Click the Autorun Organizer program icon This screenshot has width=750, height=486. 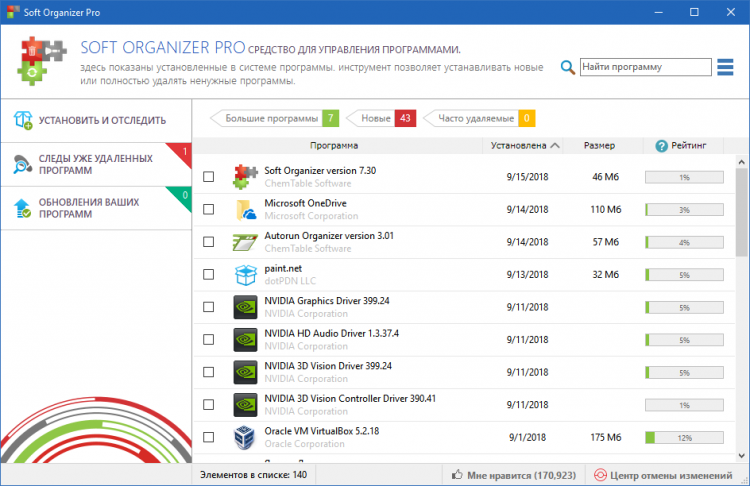coord(245,242)
